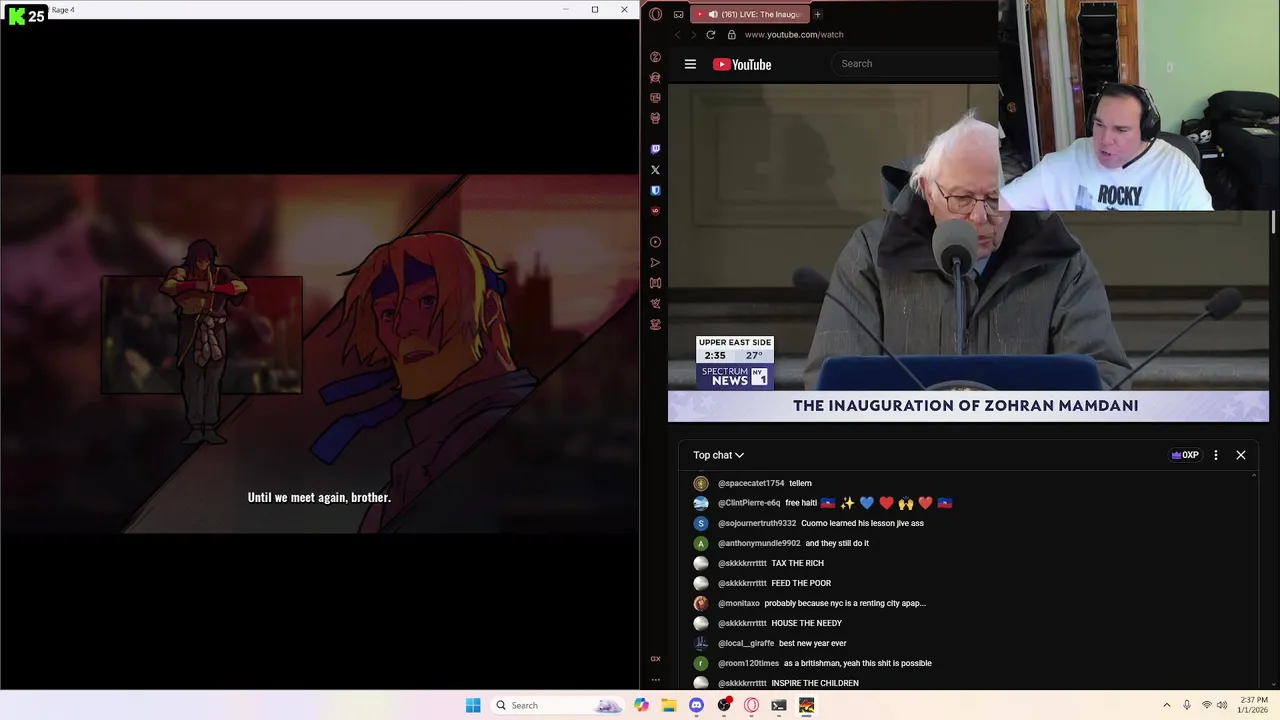The width and height of the screenshot is (1280, 720).
Task: Close the live chat panel with X
Action: [1241, 455]
